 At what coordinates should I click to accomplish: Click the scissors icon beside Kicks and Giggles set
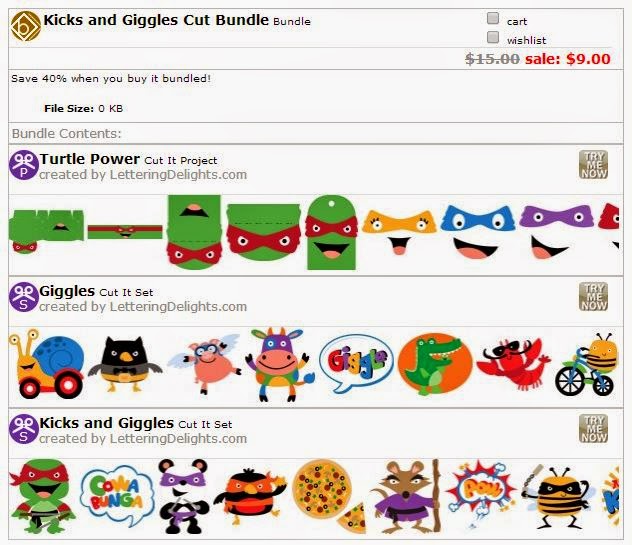(x=24, y=429)
